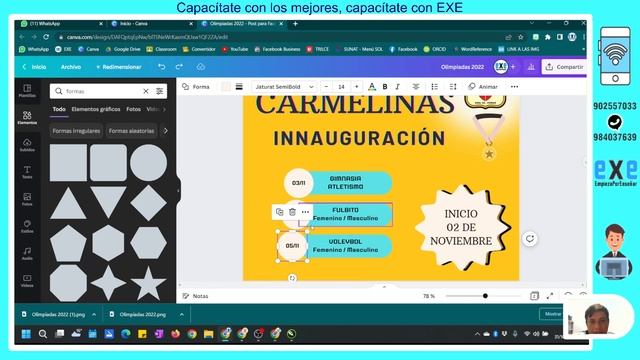Undo the last action in Canva

click(162, 67)
